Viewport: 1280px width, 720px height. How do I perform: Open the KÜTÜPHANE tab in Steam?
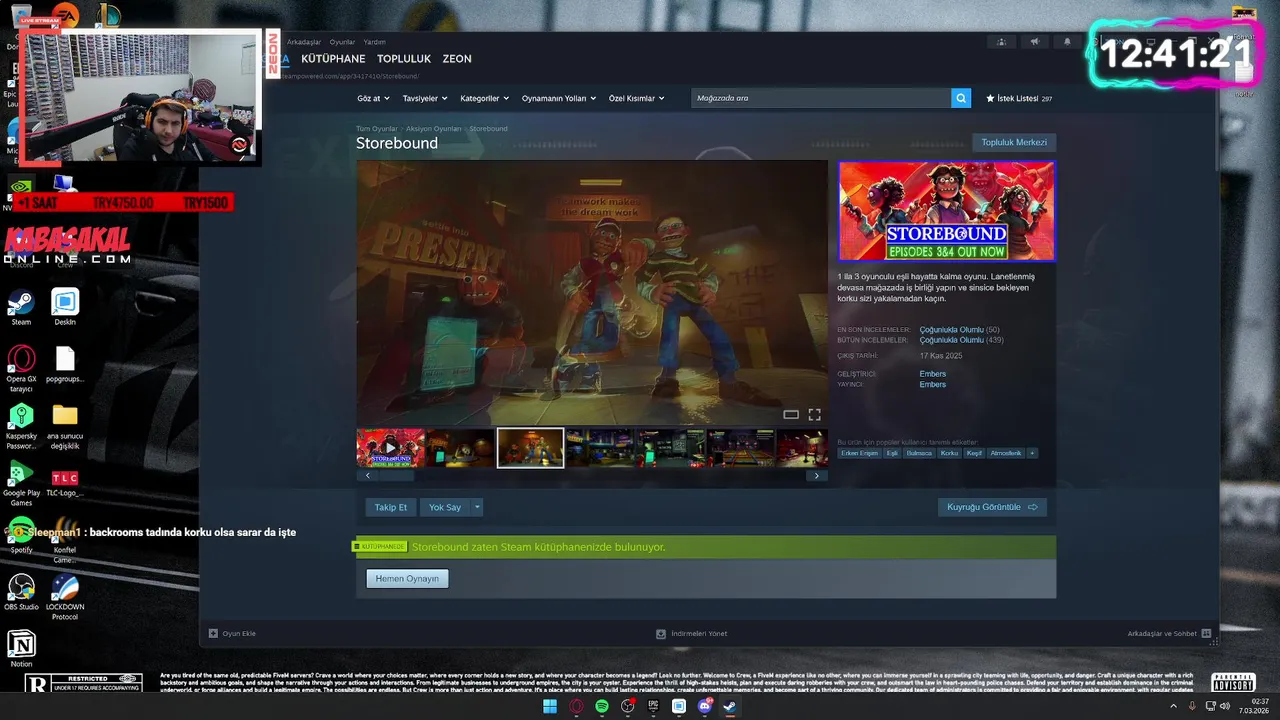(333, 59)
